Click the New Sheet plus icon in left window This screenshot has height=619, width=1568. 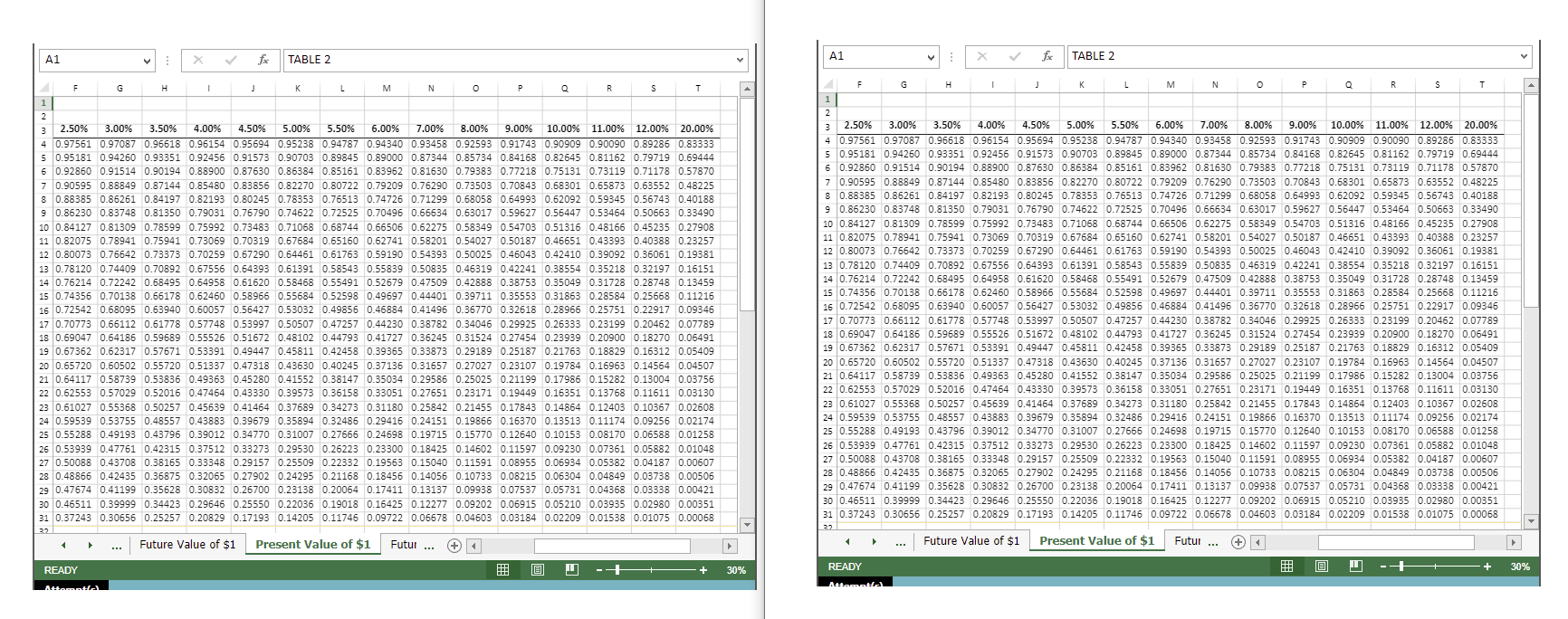pos(454,545)
